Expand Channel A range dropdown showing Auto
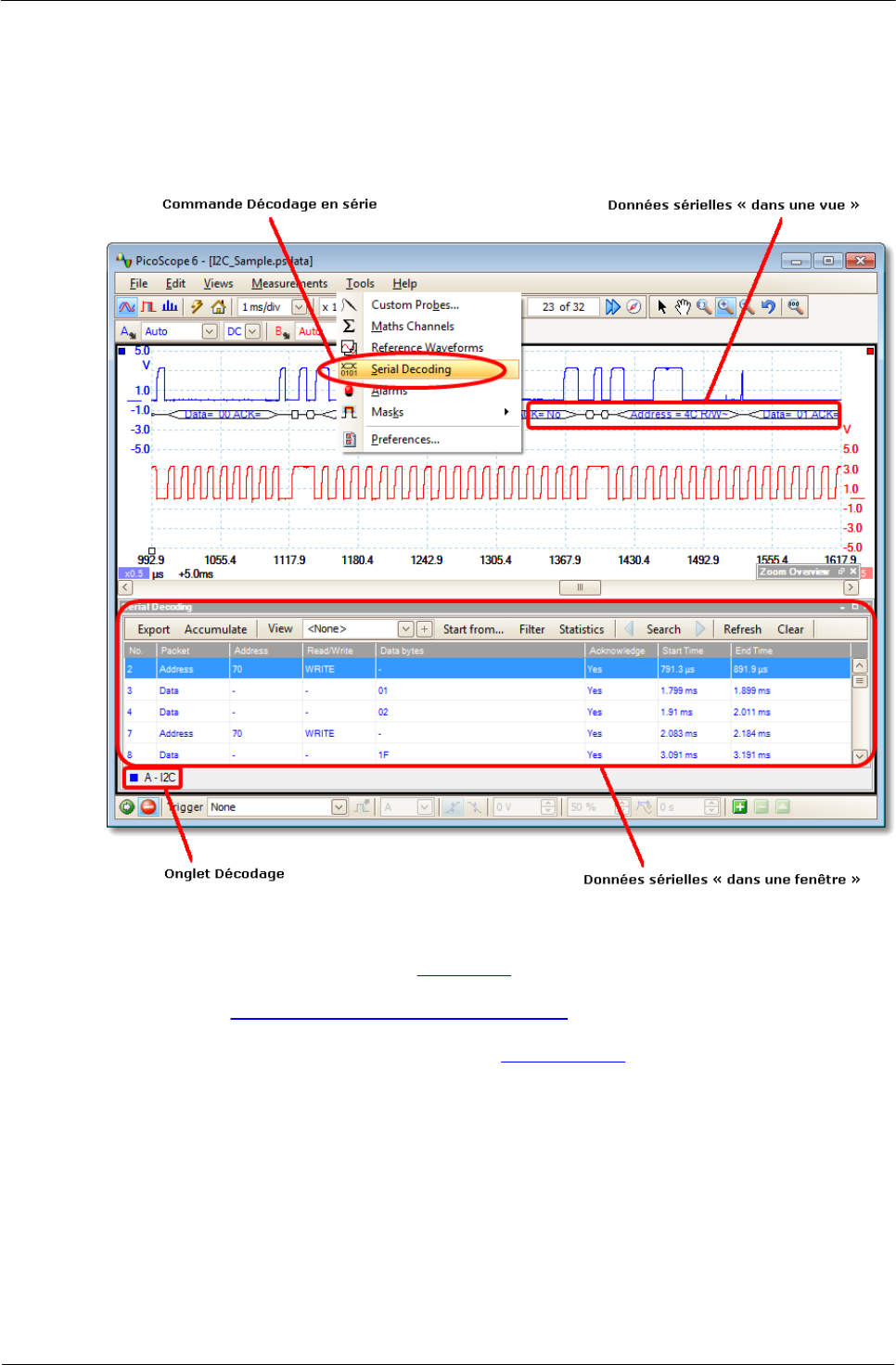896x1365 pixels. (x=210, y=331)
